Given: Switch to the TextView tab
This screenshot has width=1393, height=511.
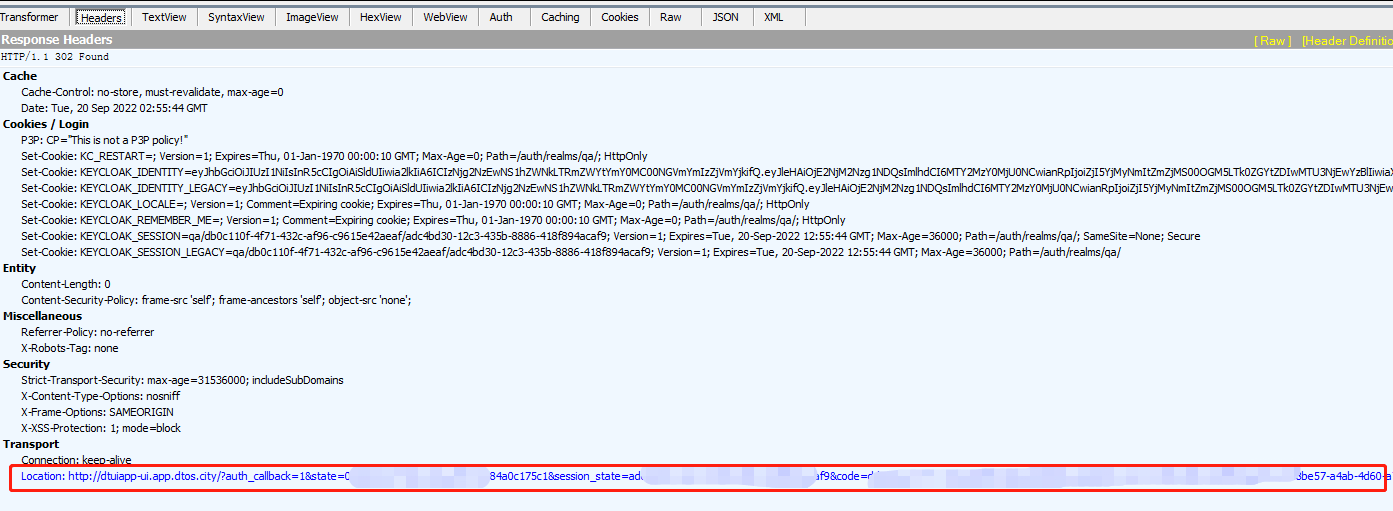Looking at the screenshot, I should [164, 17].
